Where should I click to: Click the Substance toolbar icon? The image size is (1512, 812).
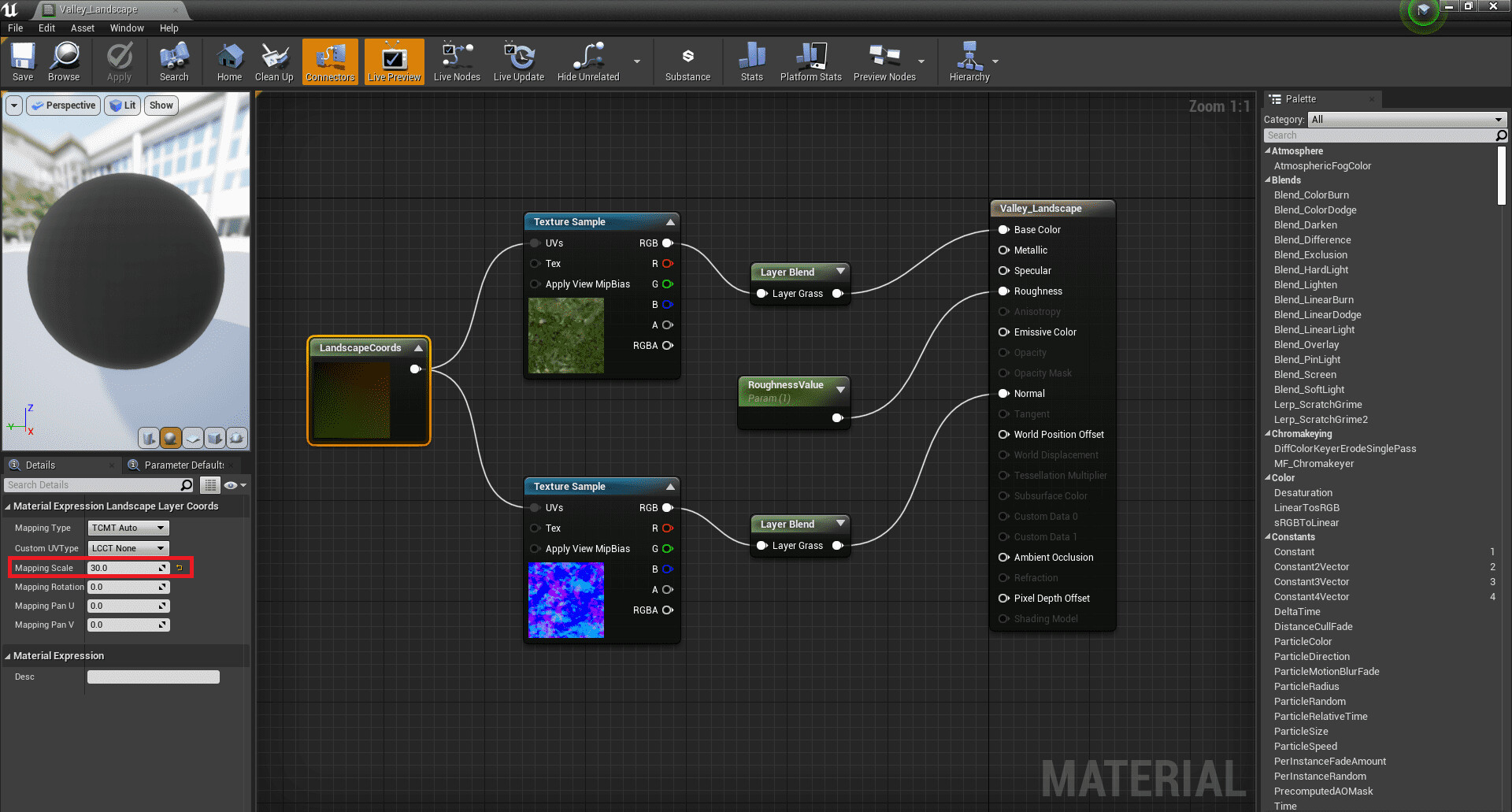click(687, 61)
